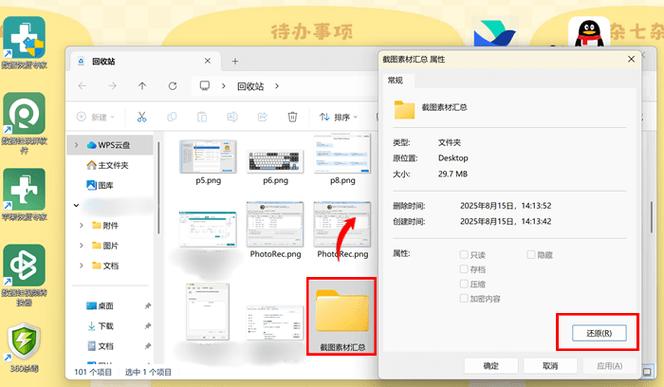This screenshot has width=664, height=387.
Task: Open the green play-triangle desktop shortcut
Action: [24, 265]
